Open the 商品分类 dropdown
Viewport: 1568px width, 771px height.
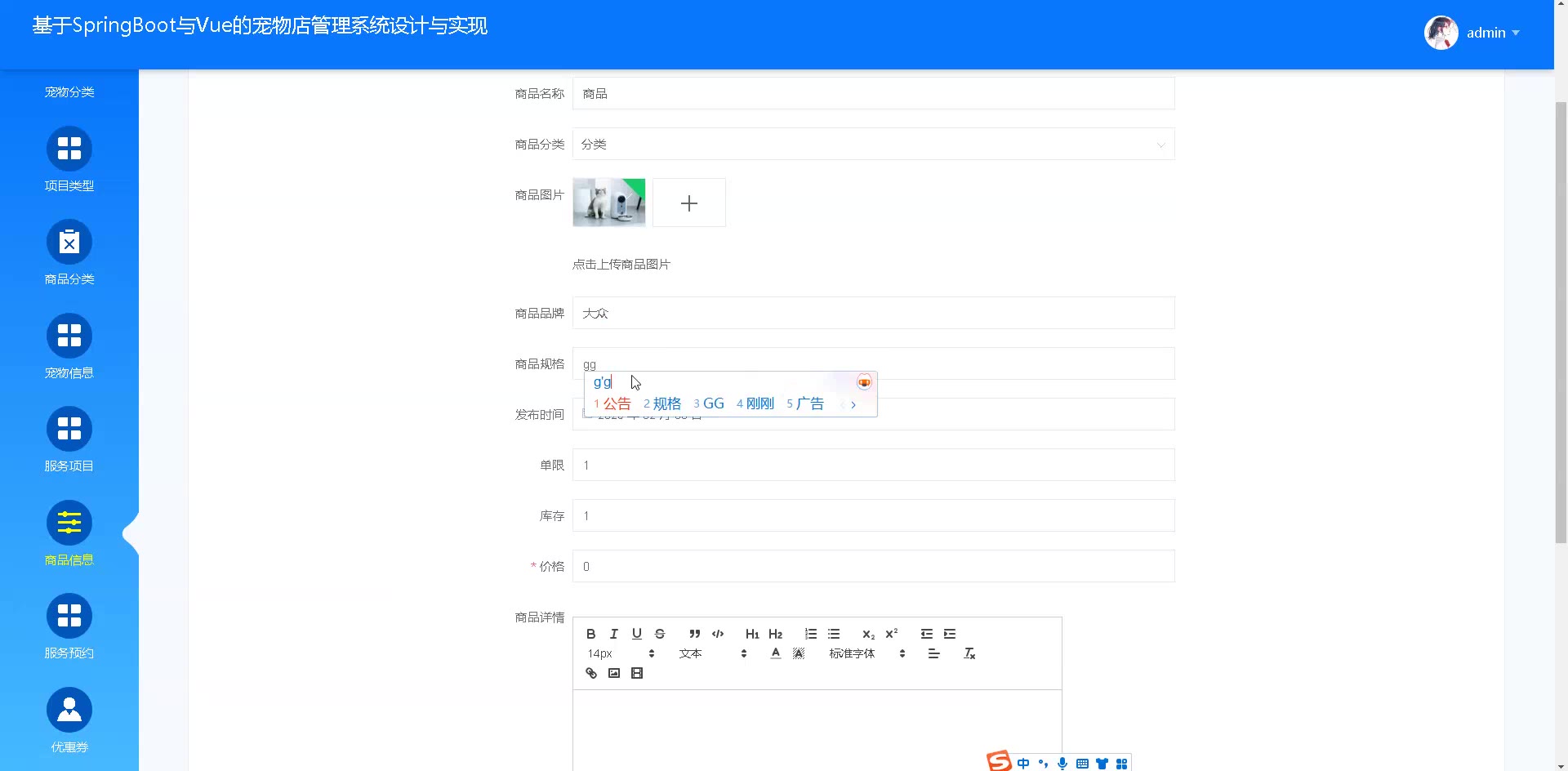pos(873,144)
